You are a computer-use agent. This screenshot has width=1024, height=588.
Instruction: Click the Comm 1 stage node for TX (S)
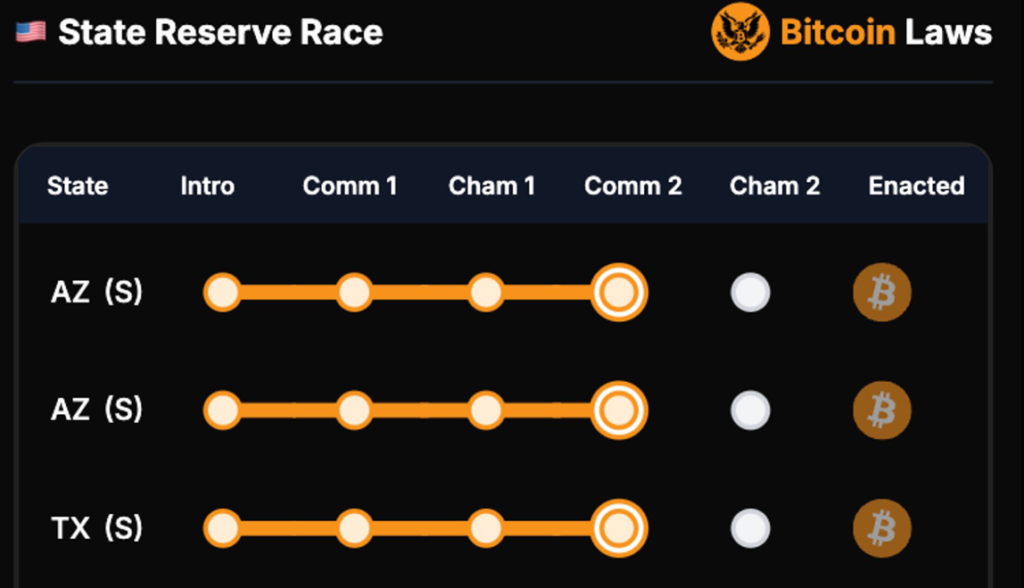(x=355, y=528)
